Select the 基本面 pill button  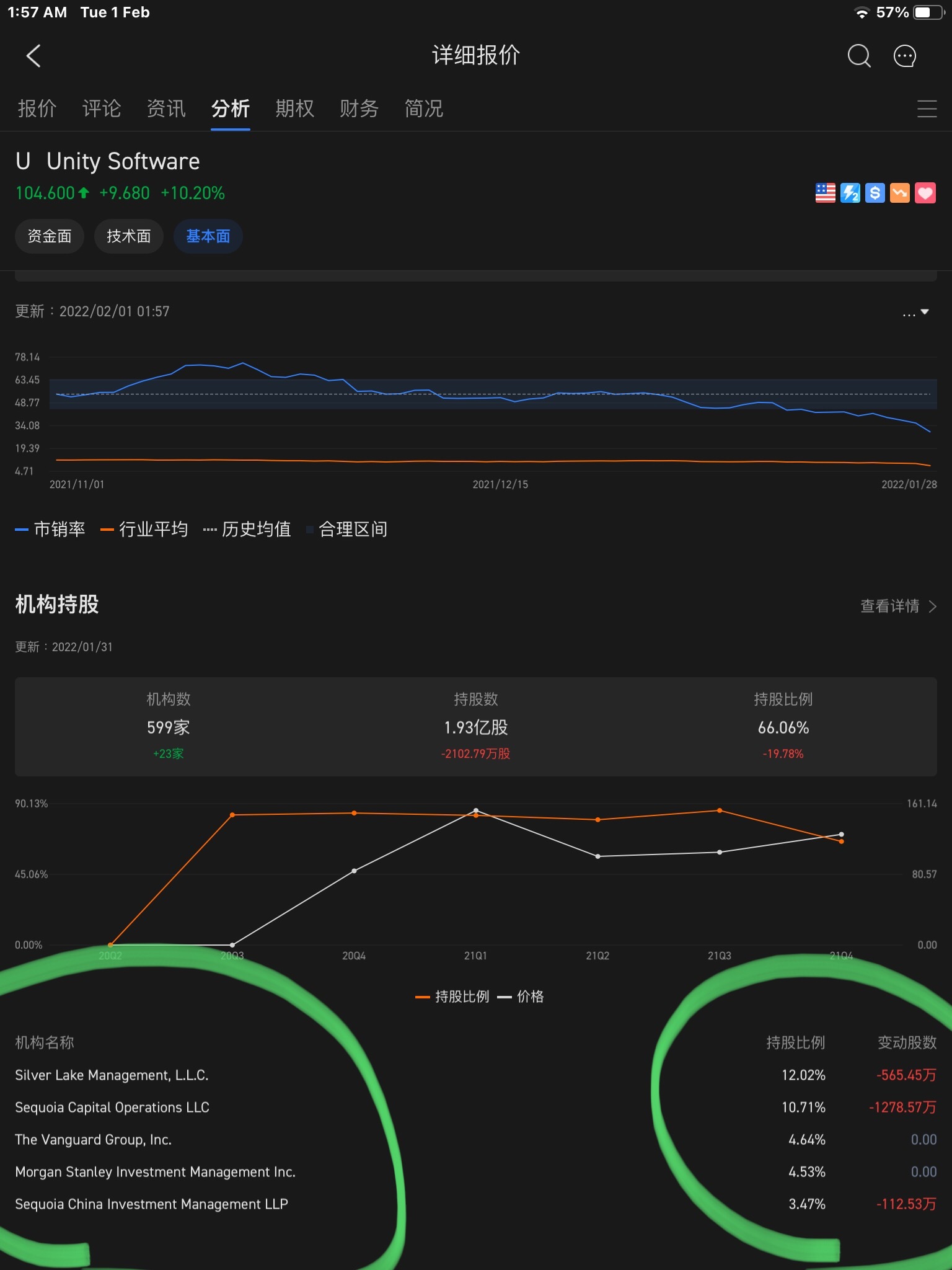[208, 236]
